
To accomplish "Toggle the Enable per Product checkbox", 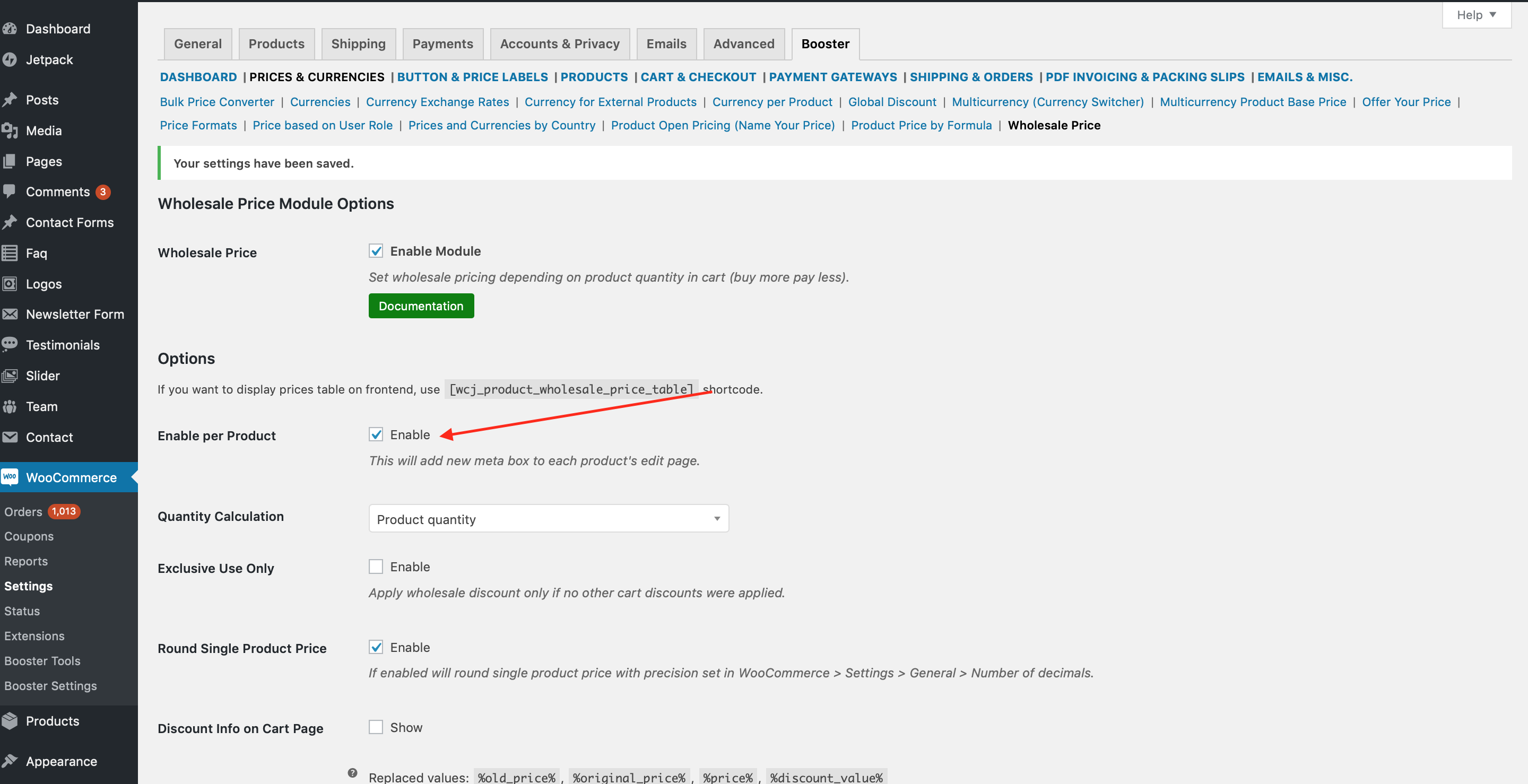I will pos(376,434).
